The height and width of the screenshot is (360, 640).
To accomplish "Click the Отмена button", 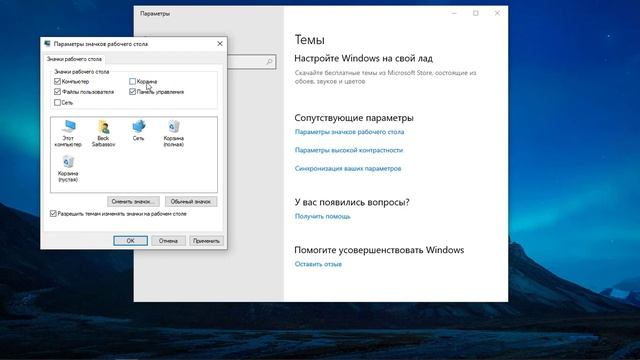I will [168, 241].
